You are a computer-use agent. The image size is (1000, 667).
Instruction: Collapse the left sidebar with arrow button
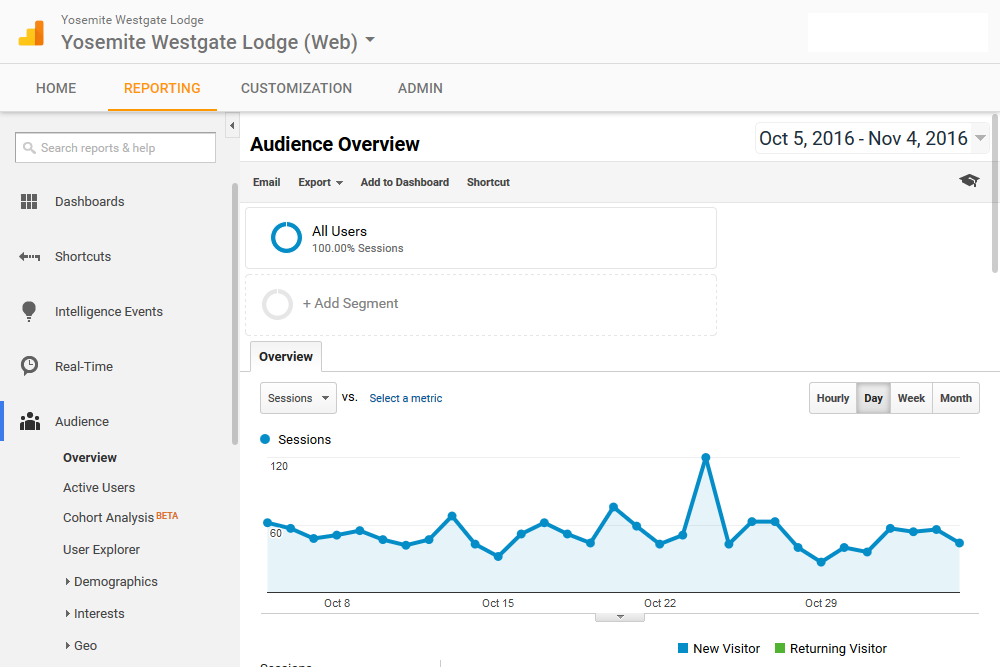[232, 126]
